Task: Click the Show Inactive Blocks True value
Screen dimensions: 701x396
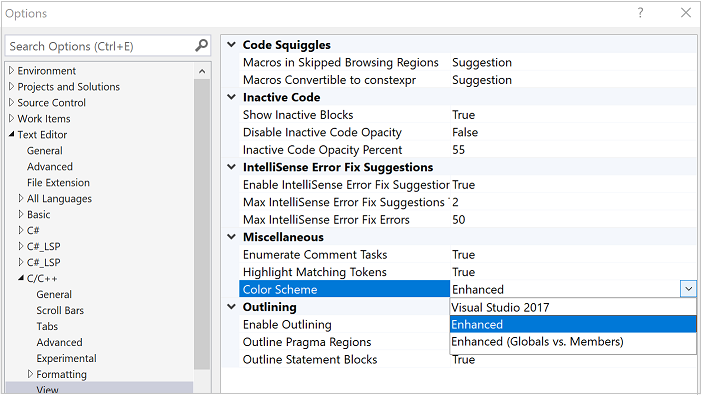Action: pyautogui.click(x=464, y=115)
